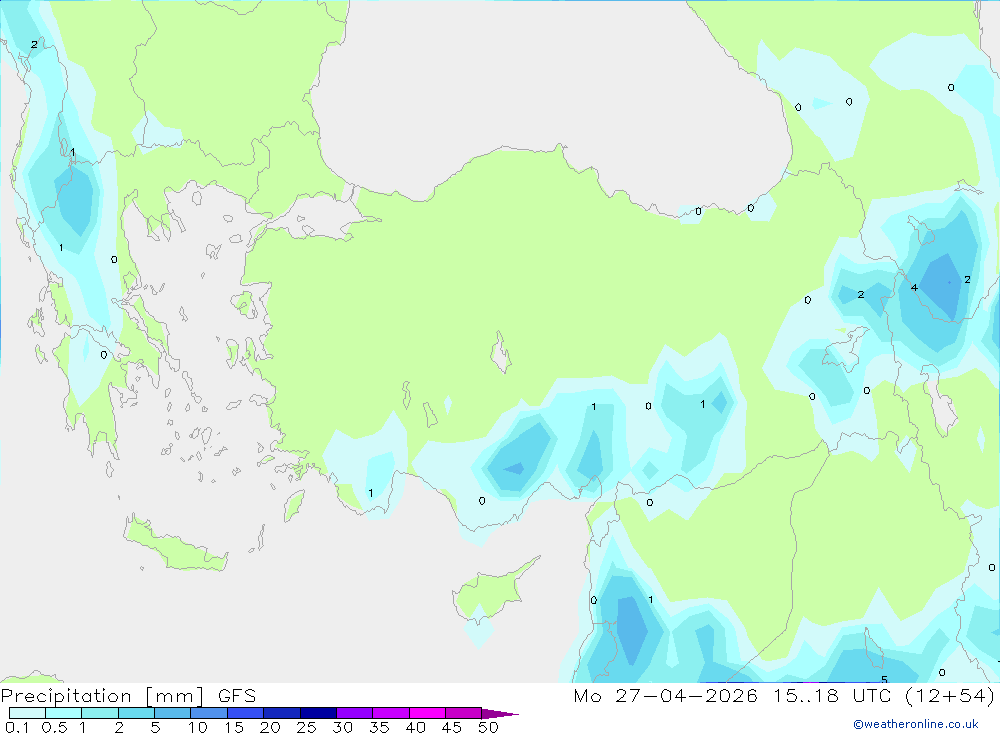The image size is (1000, 733).
Task: Click the '0.5' legend scale label
Action: (x=54, y=727)
